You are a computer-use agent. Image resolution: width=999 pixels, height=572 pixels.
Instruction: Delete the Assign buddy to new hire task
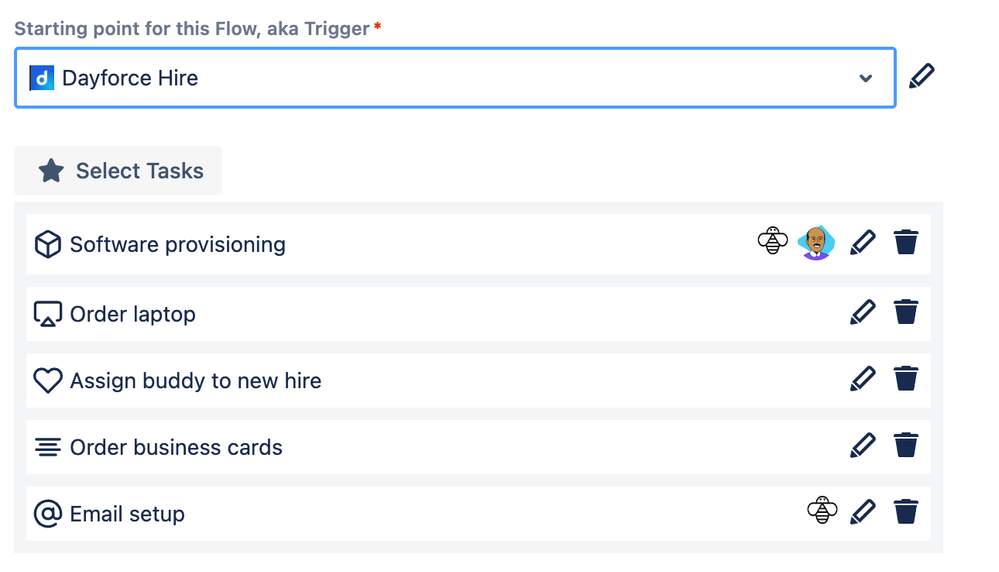click(x=906, y=380)
